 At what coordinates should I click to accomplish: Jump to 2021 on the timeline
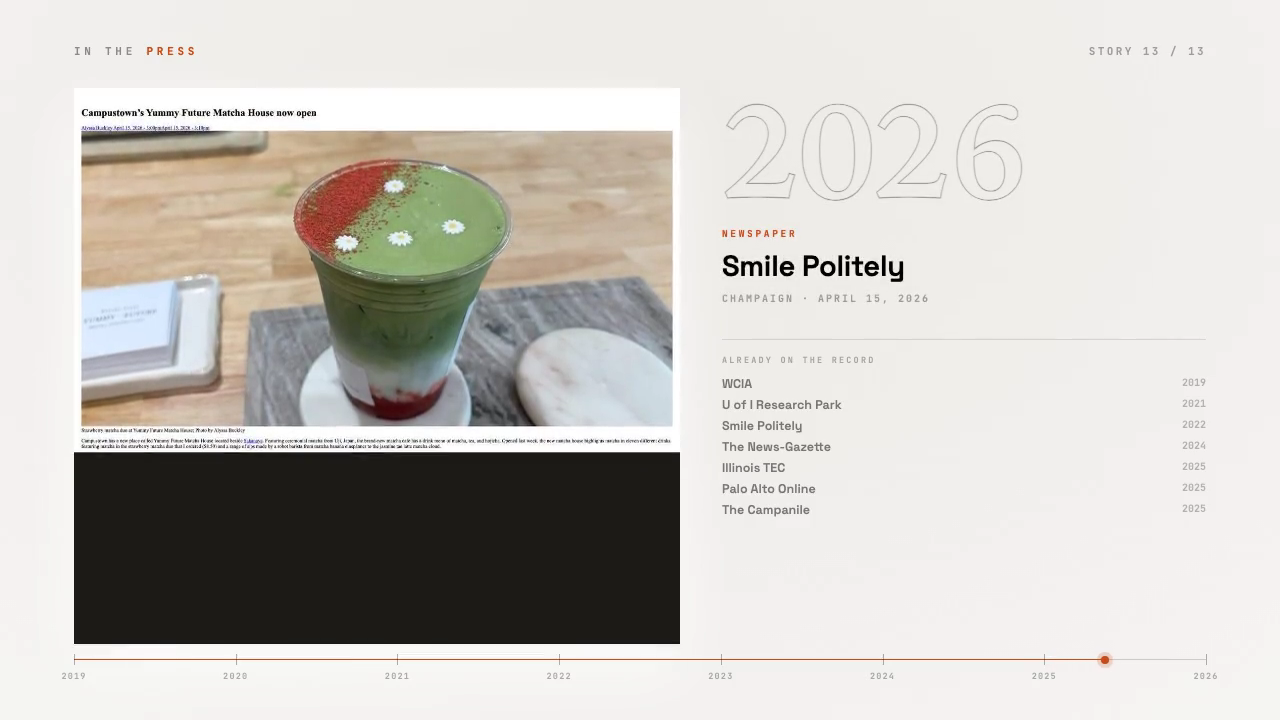(397, 676)
